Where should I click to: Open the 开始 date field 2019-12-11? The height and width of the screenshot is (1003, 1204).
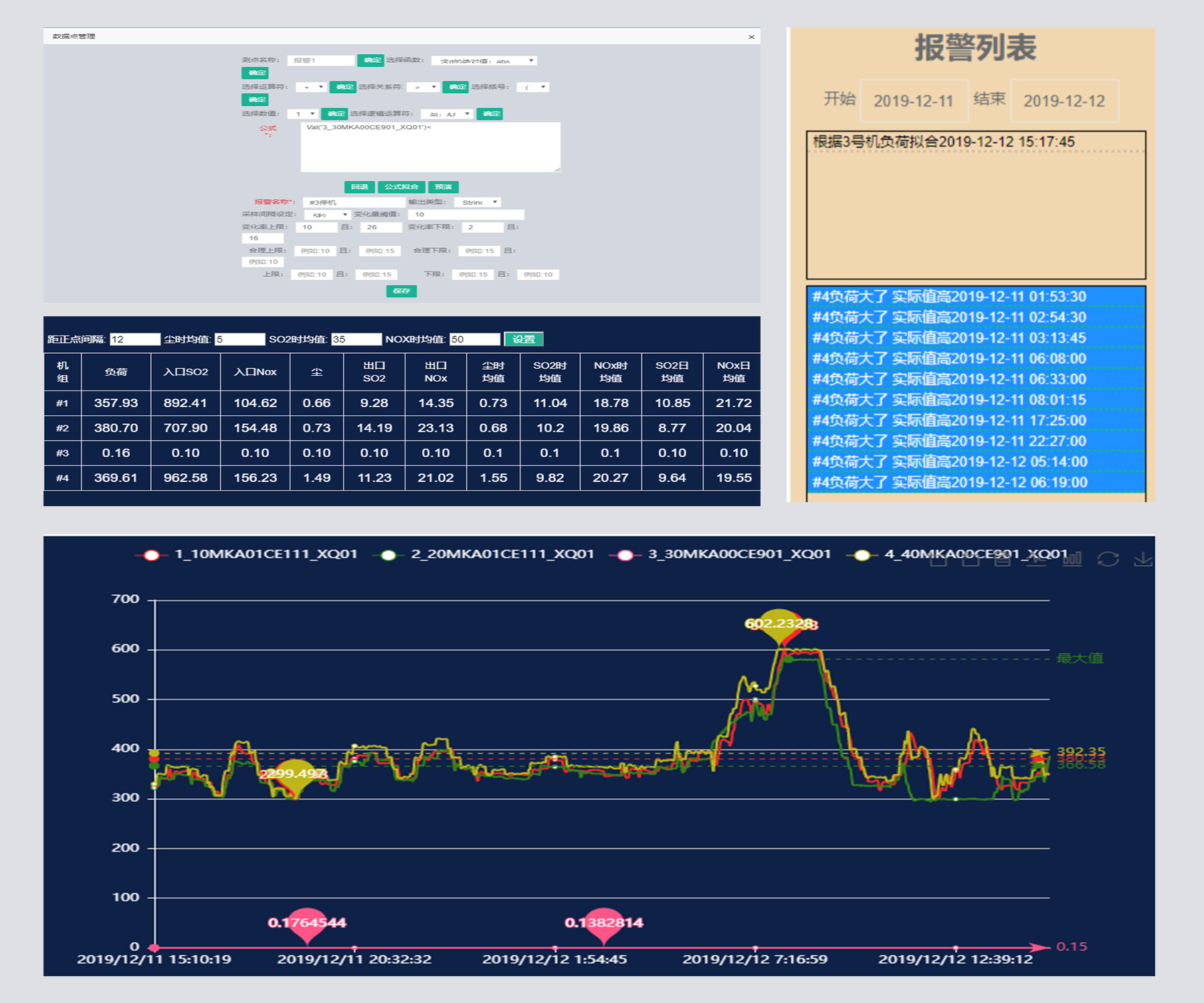914,101
